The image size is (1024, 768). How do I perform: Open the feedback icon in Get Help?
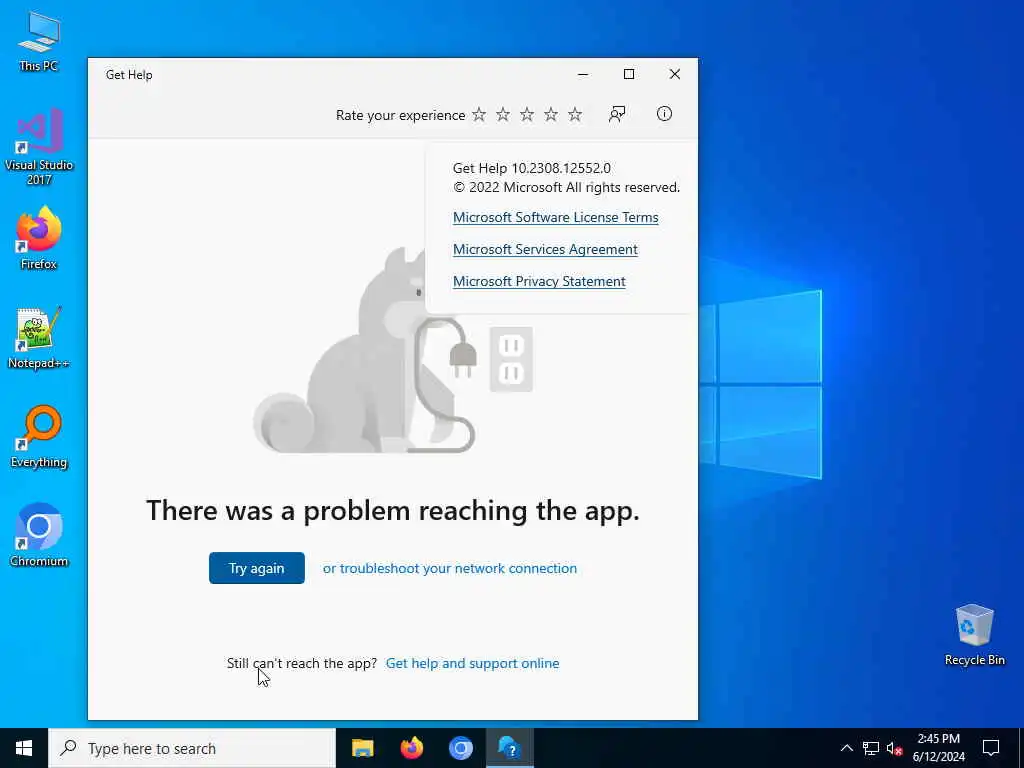616,114
